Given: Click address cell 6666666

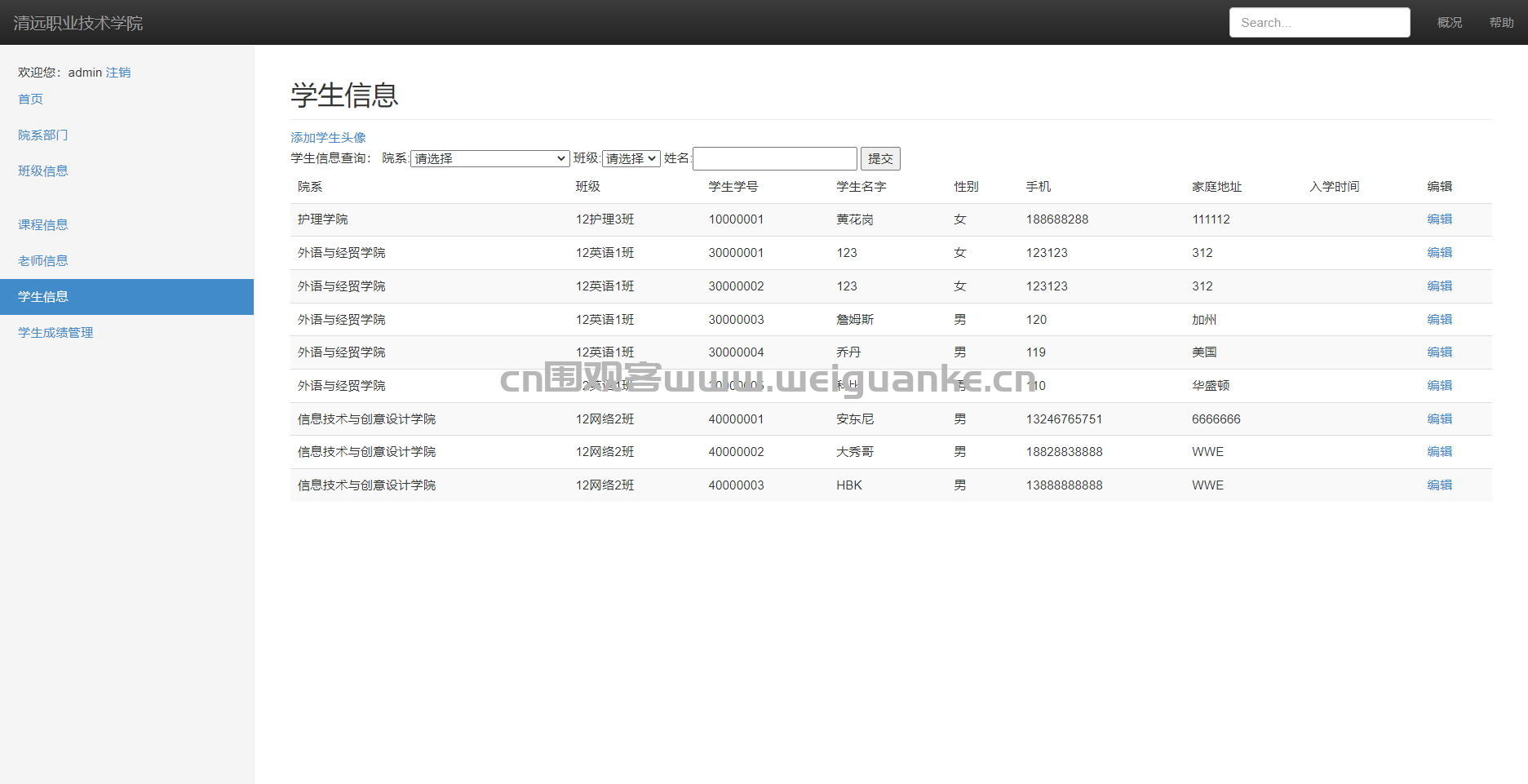Looking at the screenshot, I should 1216,419.
